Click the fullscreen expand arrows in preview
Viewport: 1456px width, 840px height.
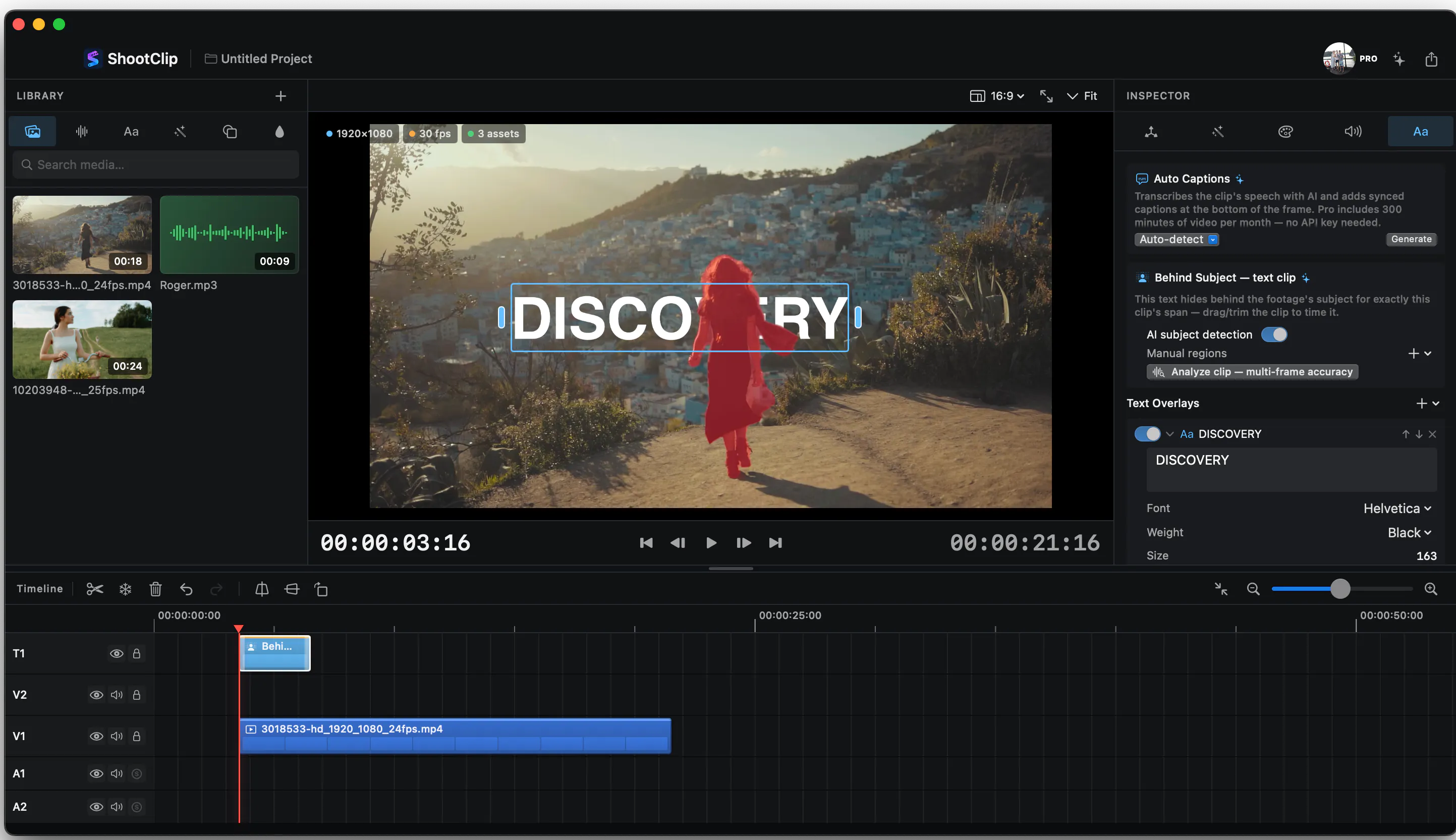(1046, 96)
